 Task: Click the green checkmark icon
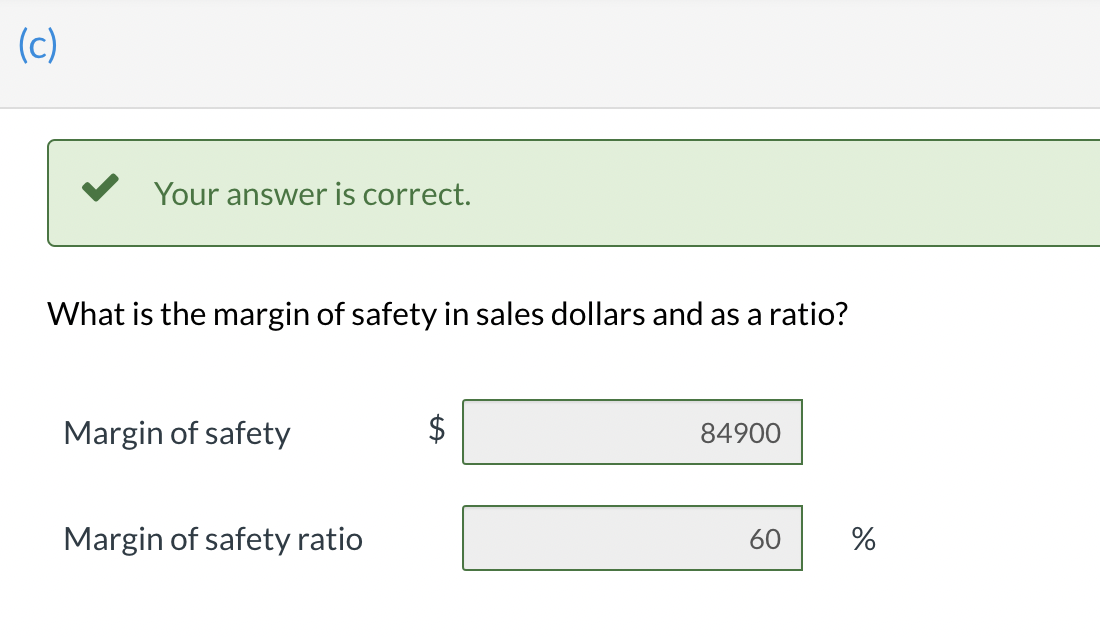100,190
